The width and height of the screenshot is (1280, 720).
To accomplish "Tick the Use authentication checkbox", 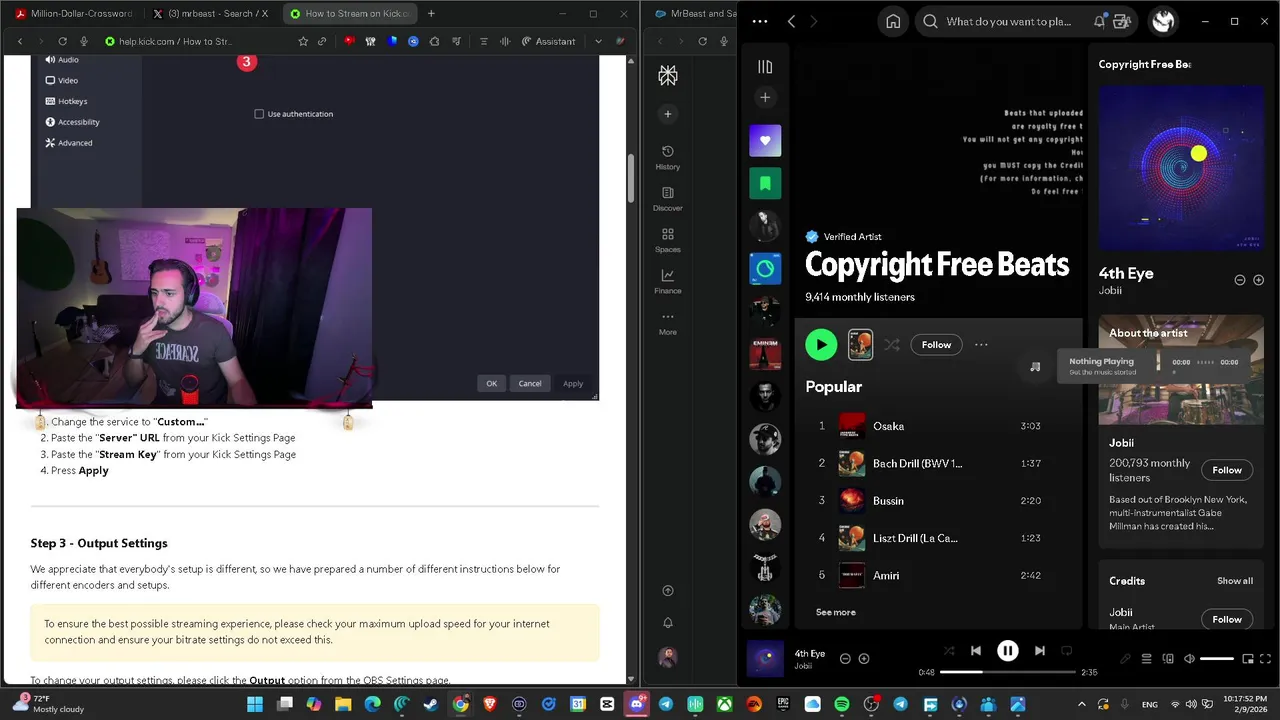I will (x=259, y=114).
